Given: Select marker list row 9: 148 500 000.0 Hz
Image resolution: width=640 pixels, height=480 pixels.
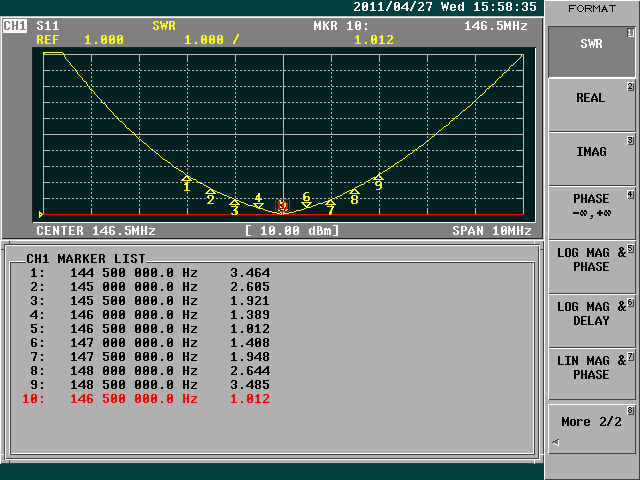Looking at the screenshot, I should (150, 385).
